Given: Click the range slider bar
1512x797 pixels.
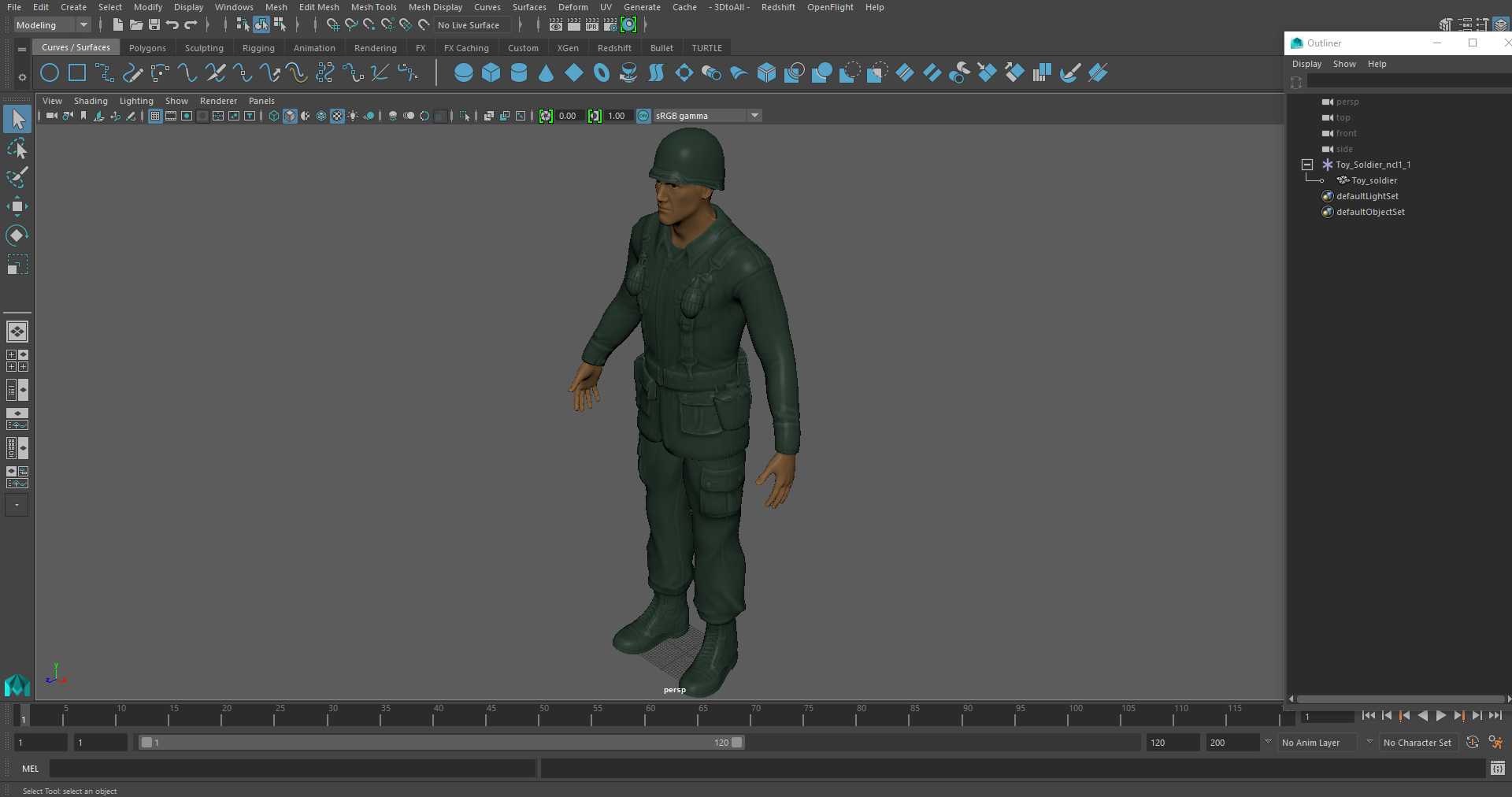Looking at the screenshot, I should (x=441, y=743).
